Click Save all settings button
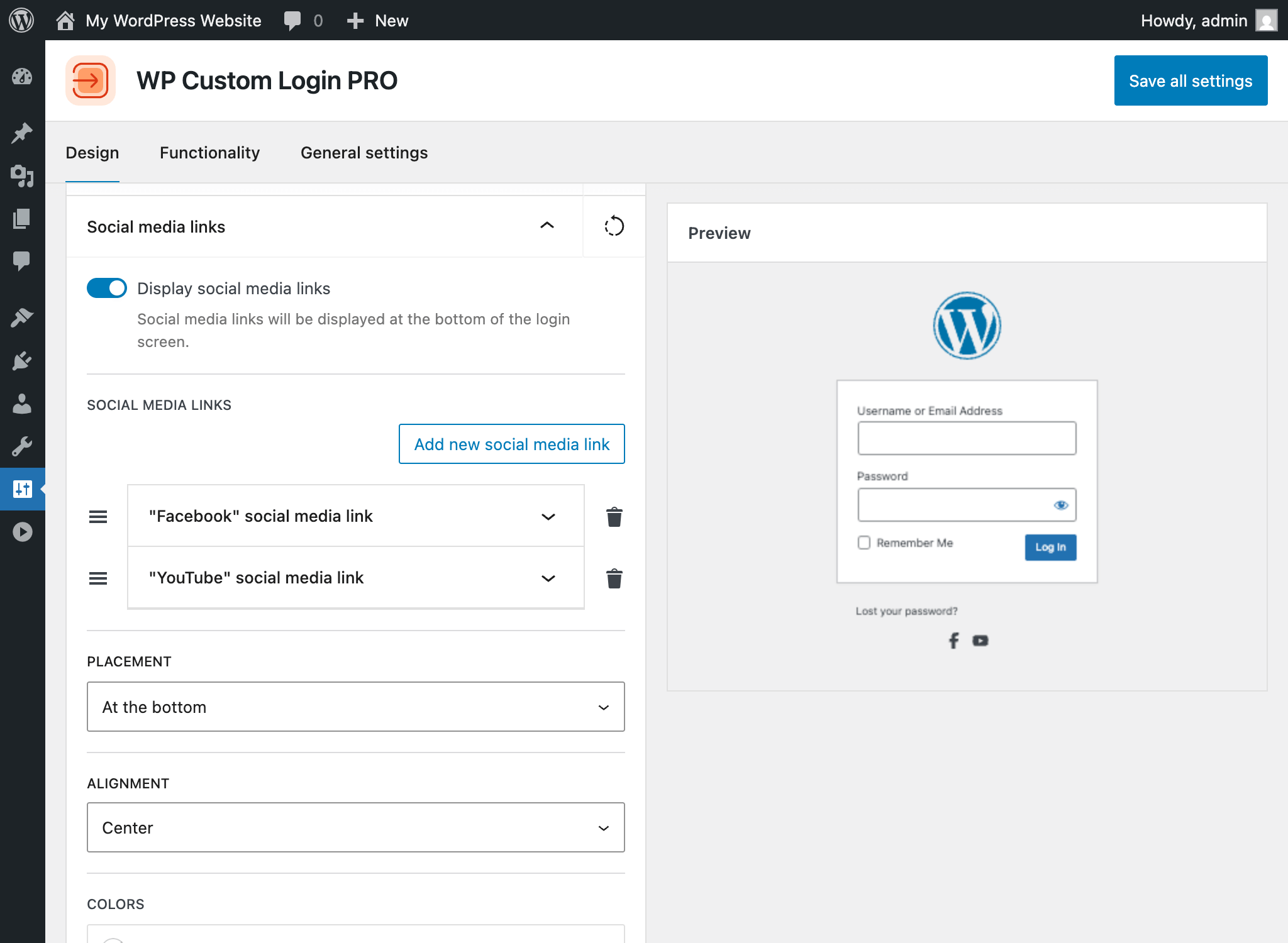This screenshot has width=1288, height=943. click(1190, 80)
